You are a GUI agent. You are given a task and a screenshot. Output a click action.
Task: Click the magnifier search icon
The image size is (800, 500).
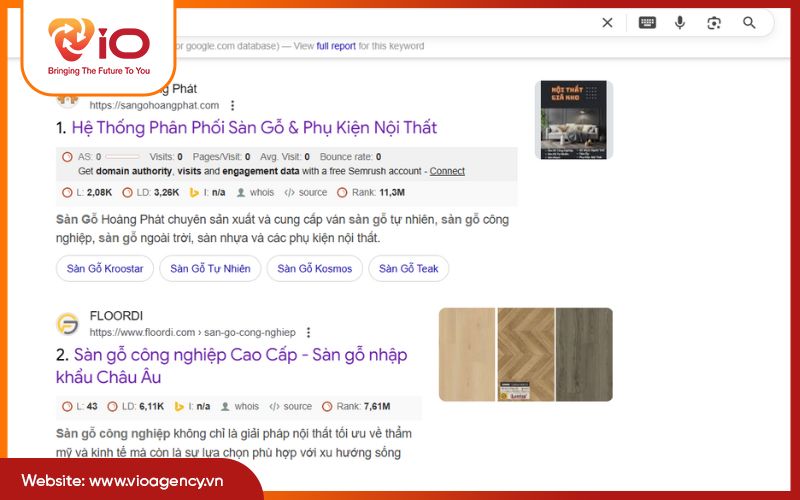point(749,22)
